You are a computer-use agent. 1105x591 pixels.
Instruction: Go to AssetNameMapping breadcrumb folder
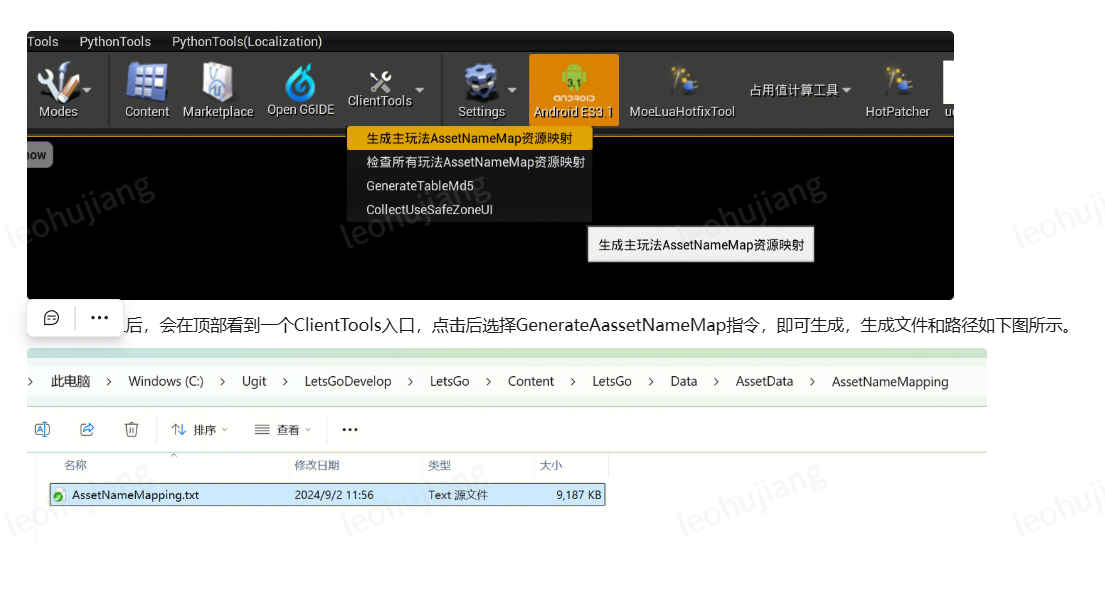coord(889,381)
